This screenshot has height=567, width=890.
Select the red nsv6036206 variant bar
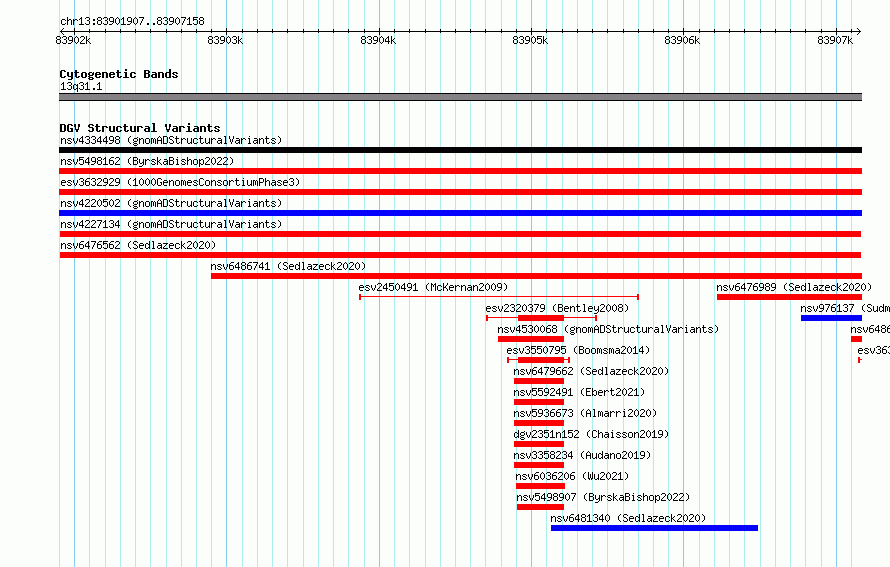(x=540, y=486)
